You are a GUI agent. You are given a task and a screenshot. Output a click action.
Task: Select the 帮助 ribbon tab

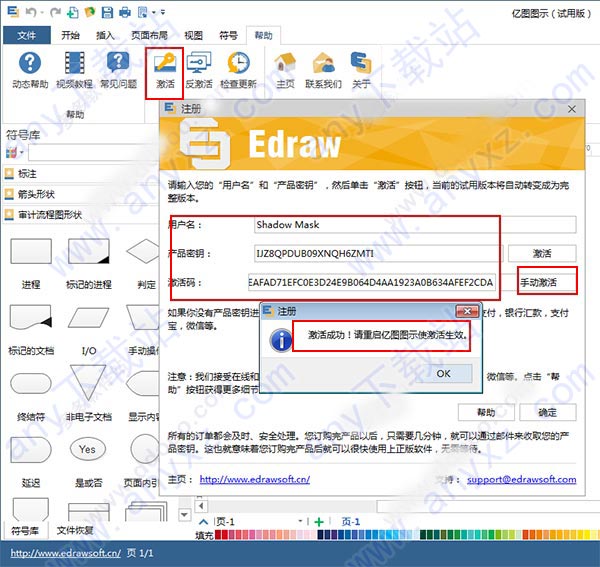264,36
